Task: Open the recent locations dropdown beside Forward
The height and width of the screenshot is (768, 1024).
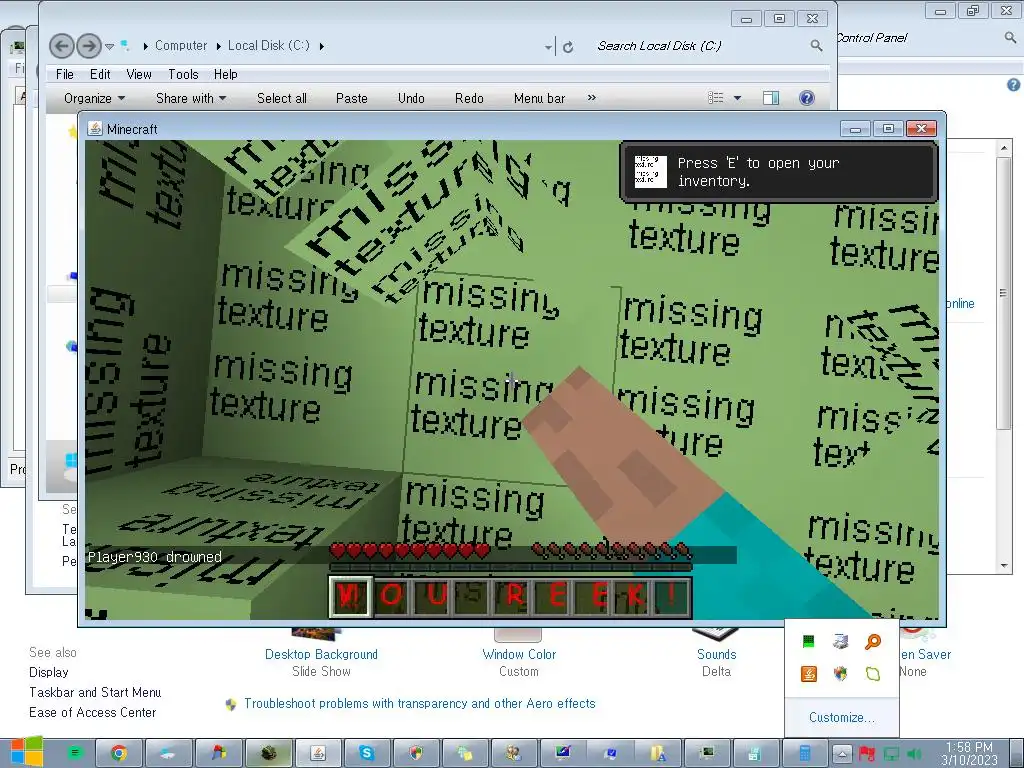Action: pos(110,46)
